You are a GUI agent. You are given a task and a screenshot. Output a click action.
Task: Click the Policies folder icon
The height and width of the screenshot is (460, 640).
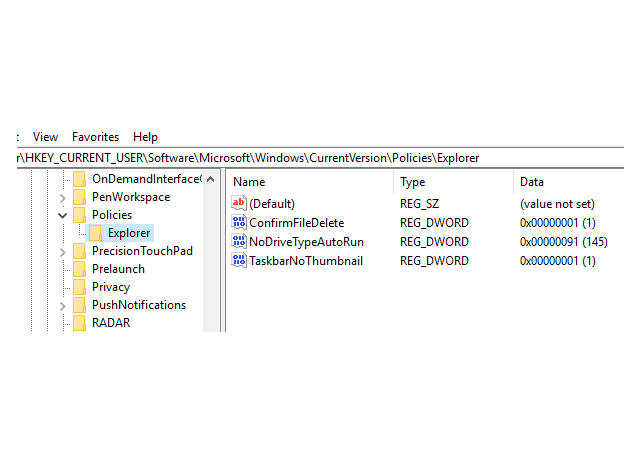coord(79,215)
